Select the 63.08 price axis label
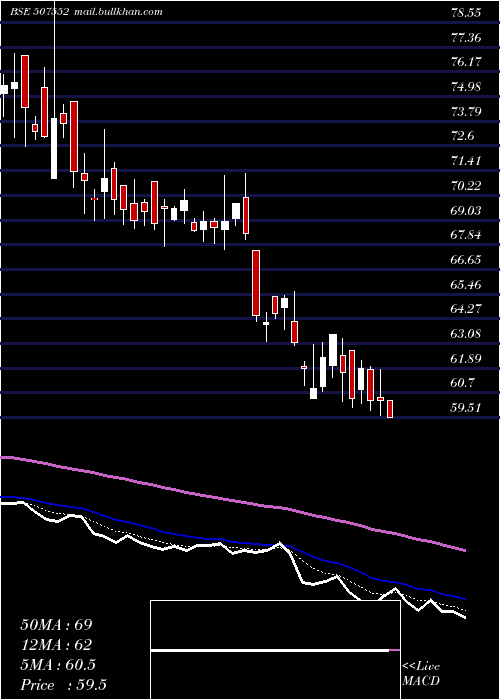 pyautogui.click(x=466, y=333)
